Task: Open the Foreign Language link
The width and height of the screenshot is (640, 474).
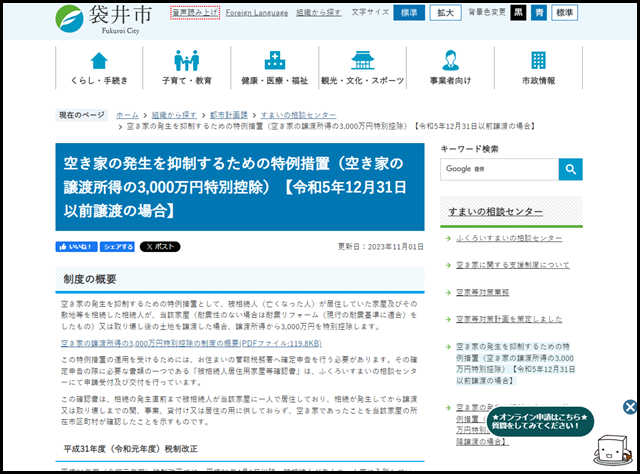Action: pyautogui.click(x=257, y=13)
